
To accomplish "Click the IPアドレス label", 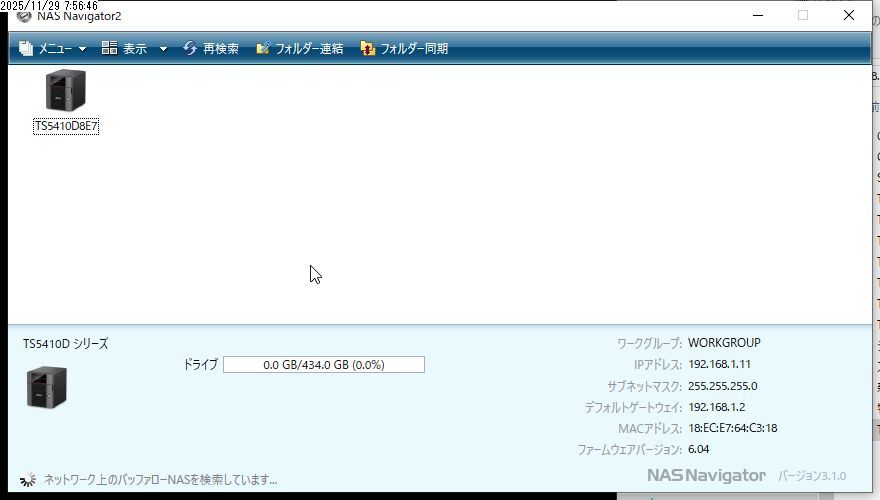I will point(658,365).
